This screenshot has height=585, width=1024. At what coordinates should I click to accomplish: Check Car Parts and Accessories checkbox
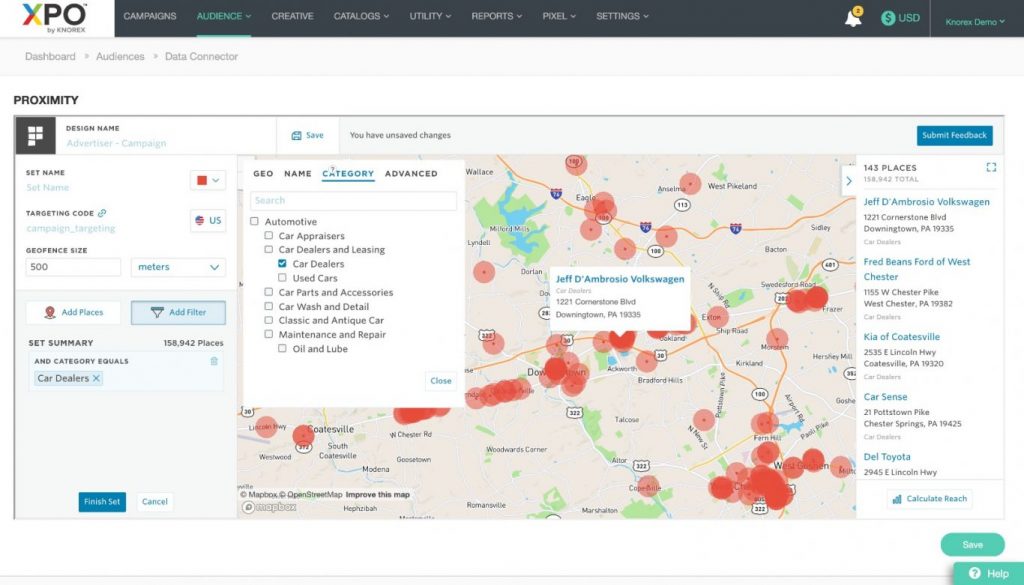point(268,292)
